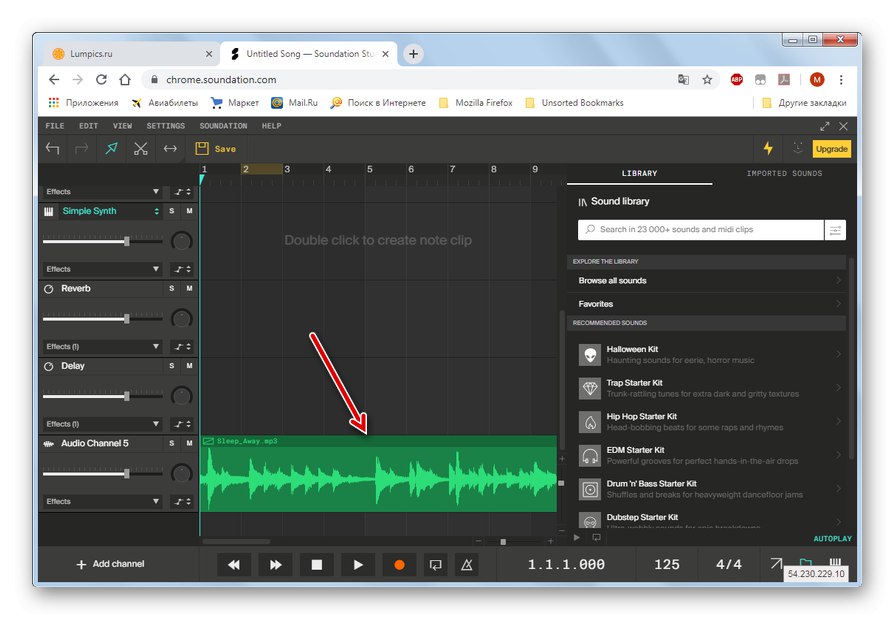
Task: Search sounds input field in library
Action: (x=700, y=230)
